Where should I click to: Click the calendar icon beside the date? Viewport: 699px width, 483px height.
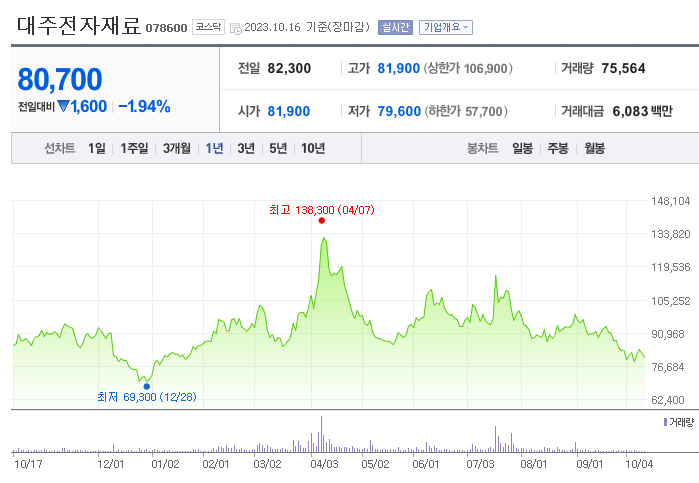click(235, 29)
